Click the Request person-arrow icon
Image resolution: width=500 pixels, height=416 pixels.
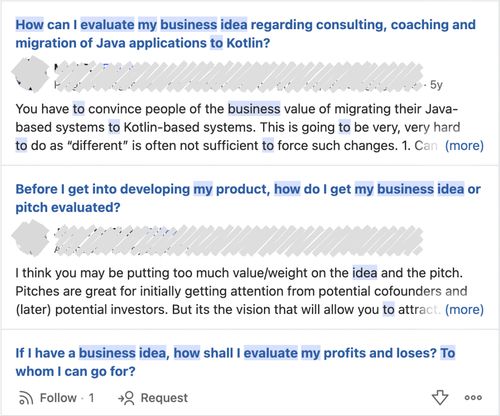[127, 398]
